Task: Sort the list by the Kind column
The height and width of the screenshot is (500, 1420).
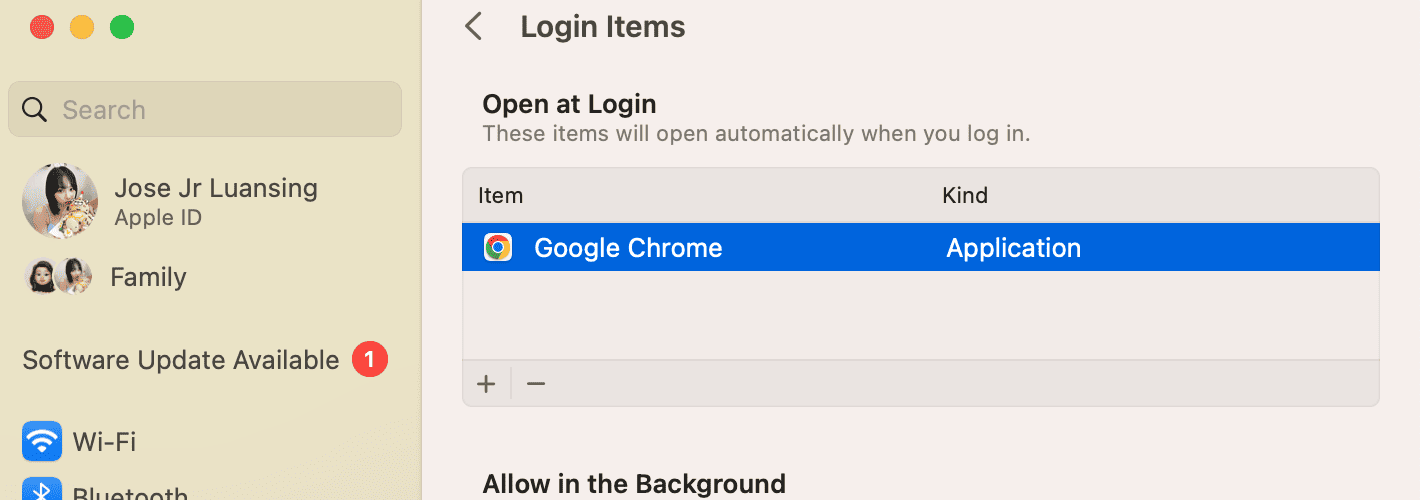Action: (x=965, y=196)
